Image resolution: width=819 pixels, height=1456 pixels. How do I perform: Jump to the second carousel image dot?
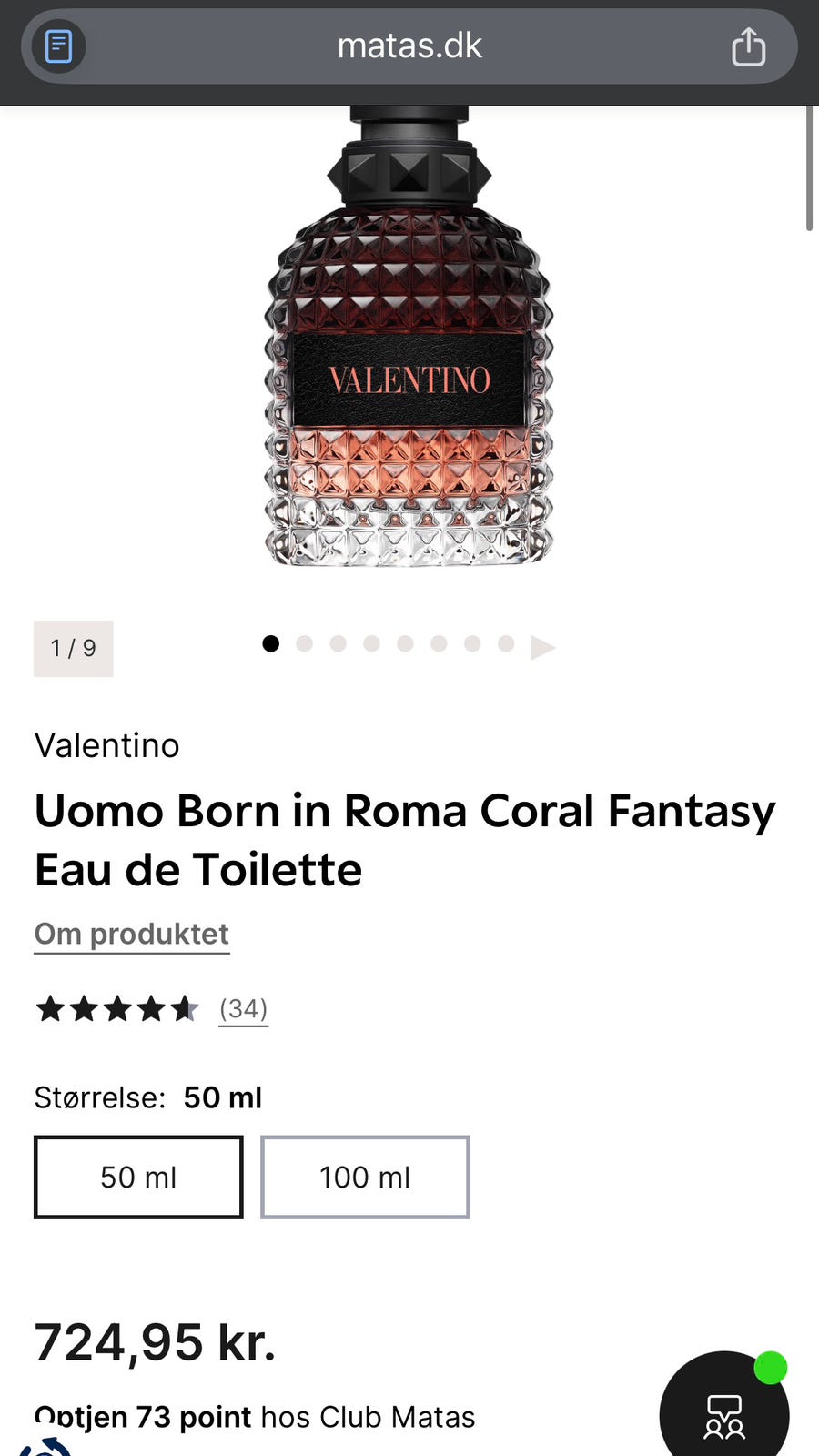tap(304, 643)
